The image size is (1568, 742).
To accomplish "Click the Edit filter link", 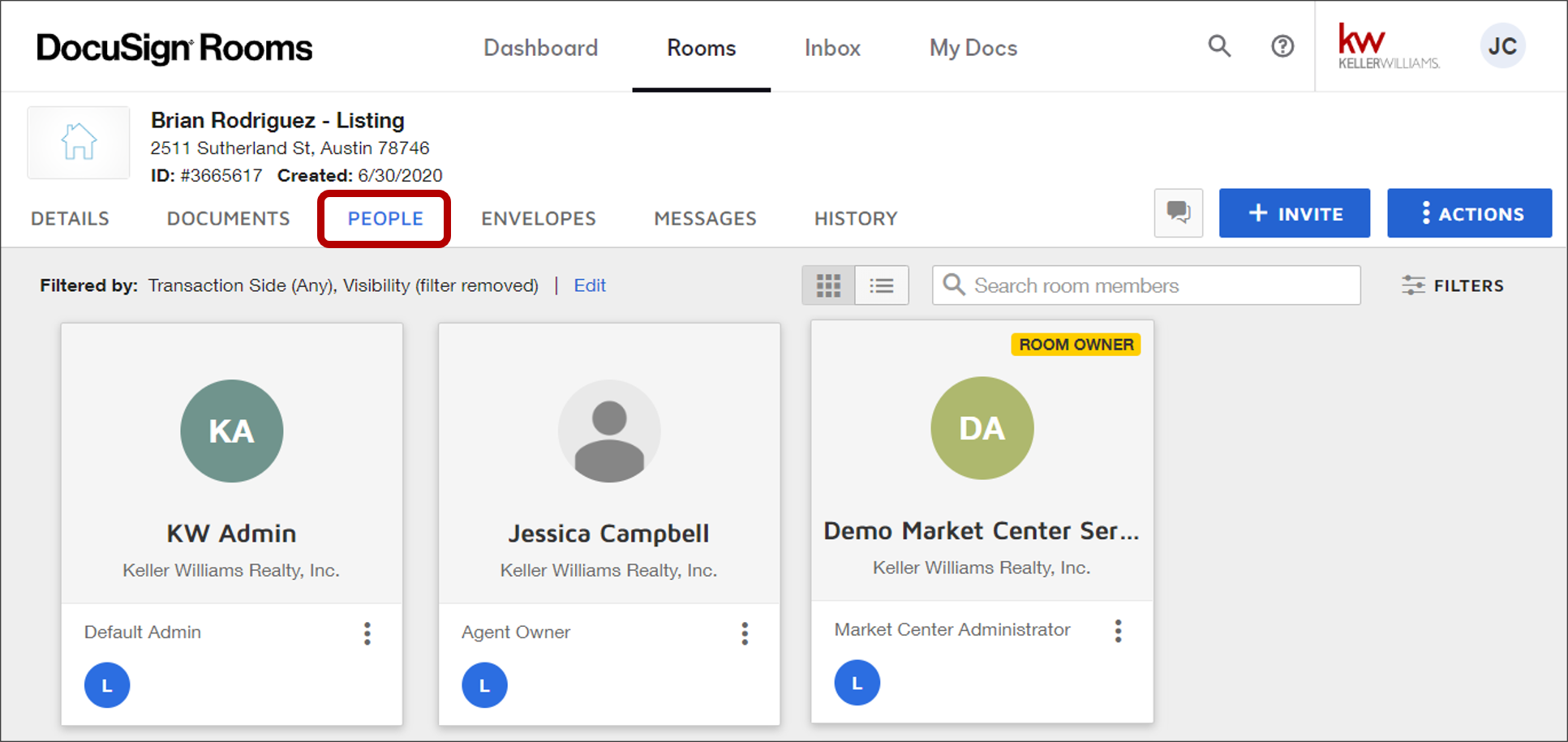I will 590,285.
